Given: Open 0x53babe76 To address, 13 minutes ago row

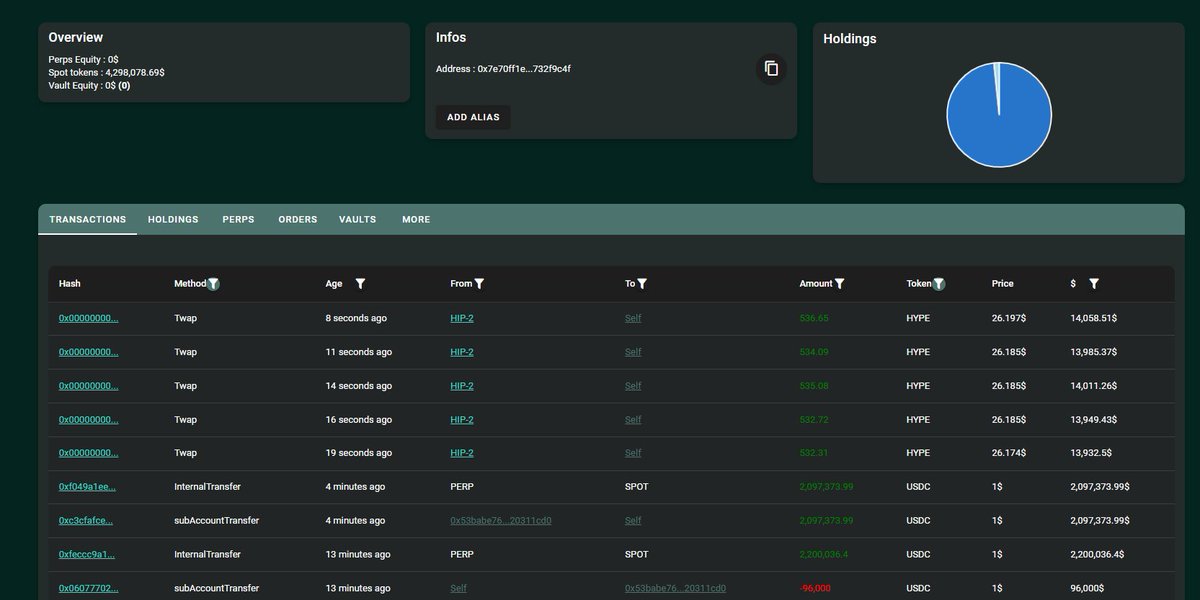Looking at the screenshot, I should (x=675, y=588).
